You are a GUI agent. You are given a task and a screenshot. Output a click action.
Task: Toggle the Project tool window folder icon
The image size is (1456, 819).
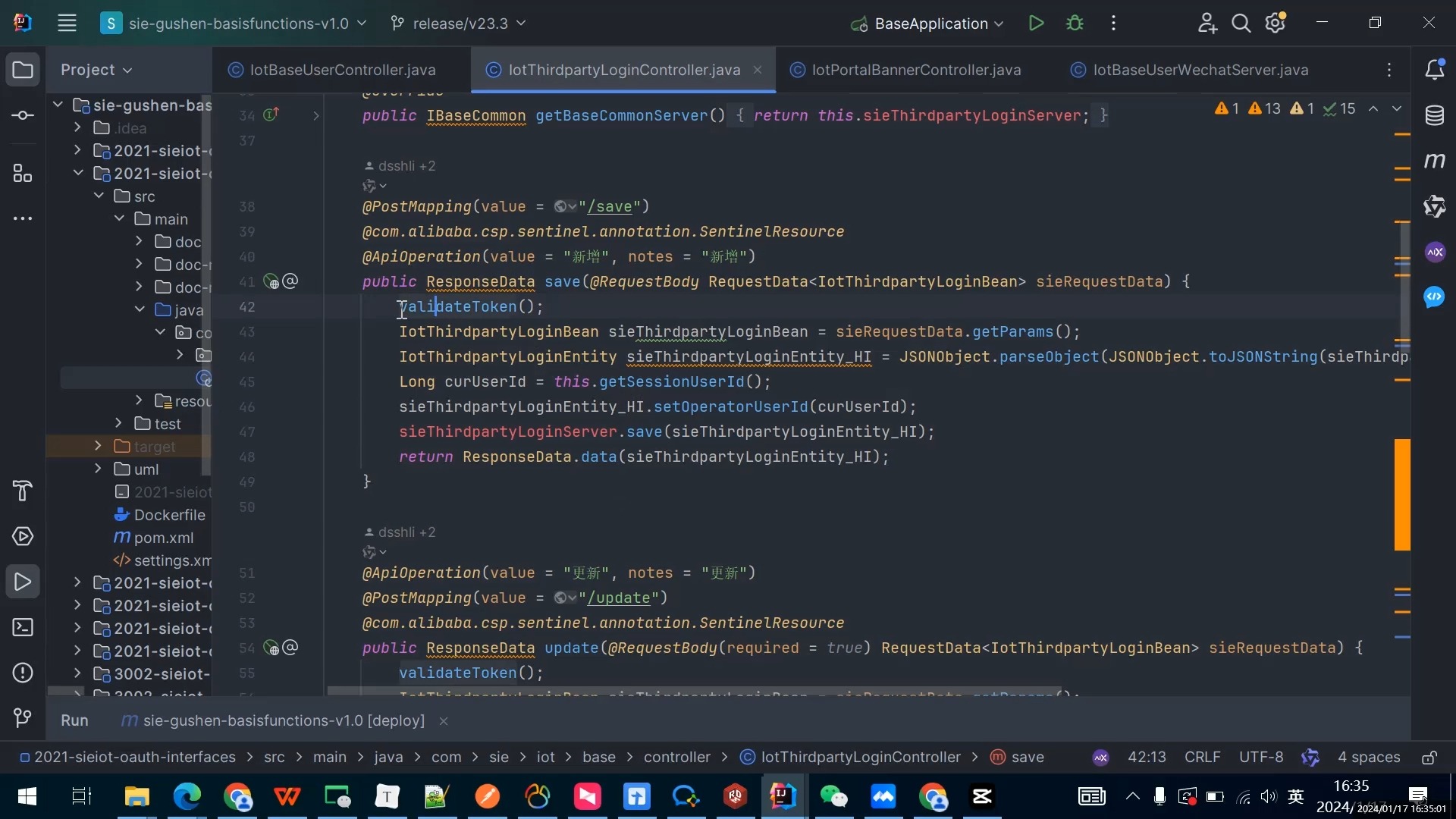pyautogui.click(x=23, y=70)
